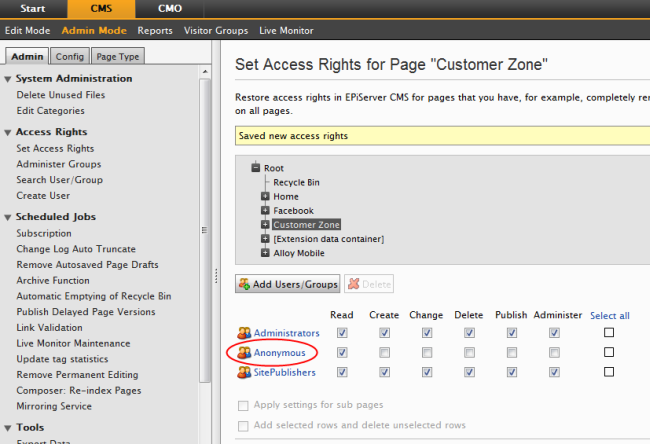650x444 pixels.
Task: Click the Administrators group icon
Action: [x=244, y=333]
